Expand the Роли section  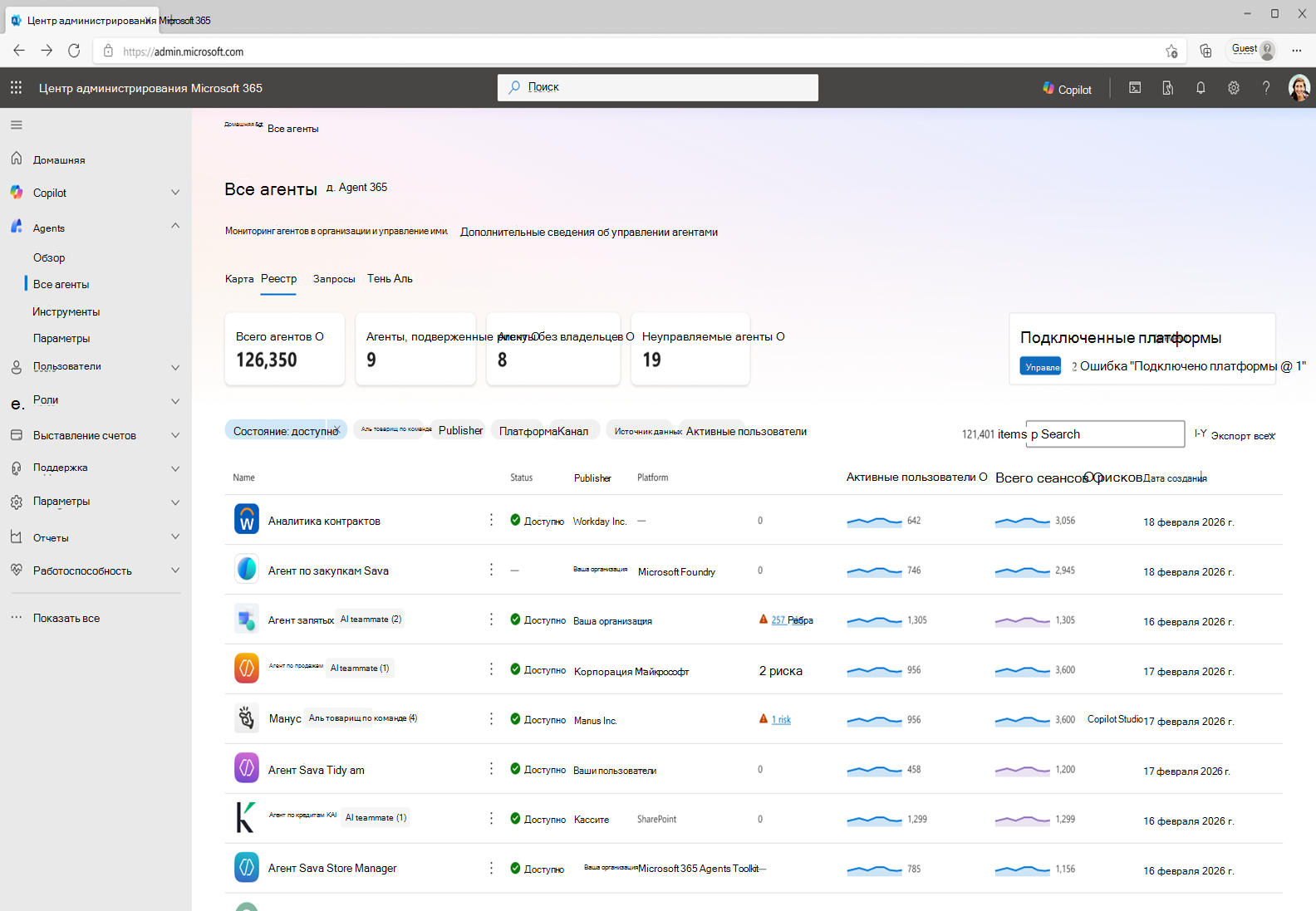175,401
